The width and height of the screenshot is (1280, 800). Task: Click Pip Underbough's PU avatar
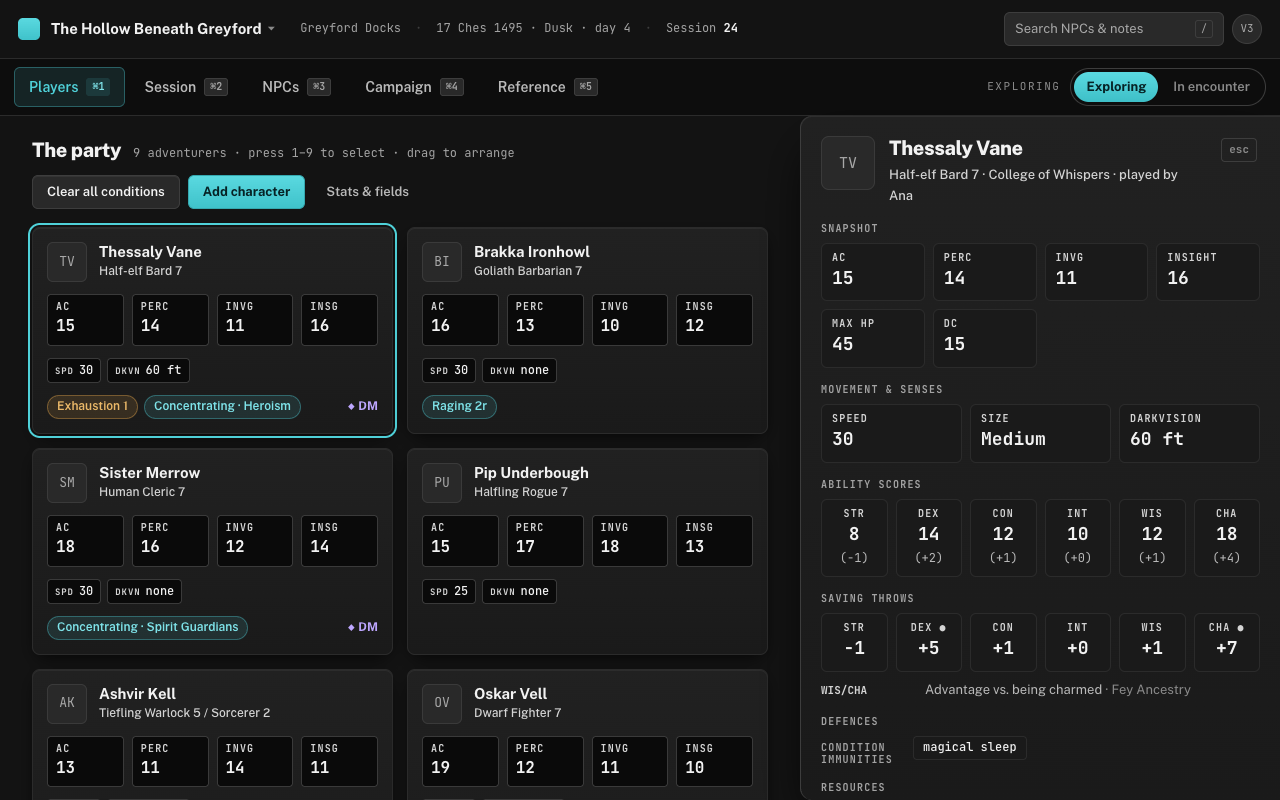point(442,483)
